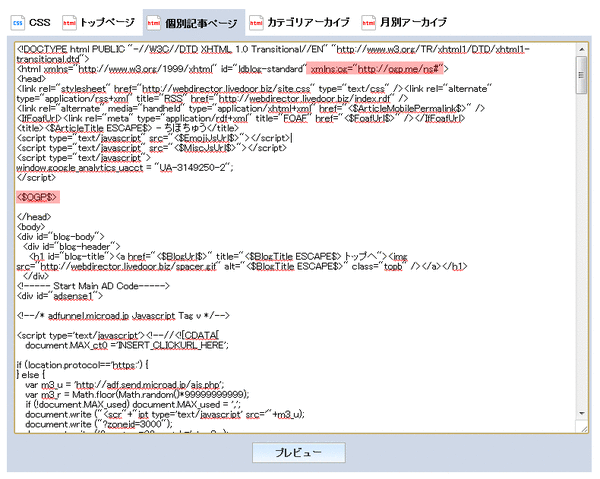Viewport: 600px width, 479px height.
Task: Click the html icon beside トップページ
Action: tap(69, 23)
